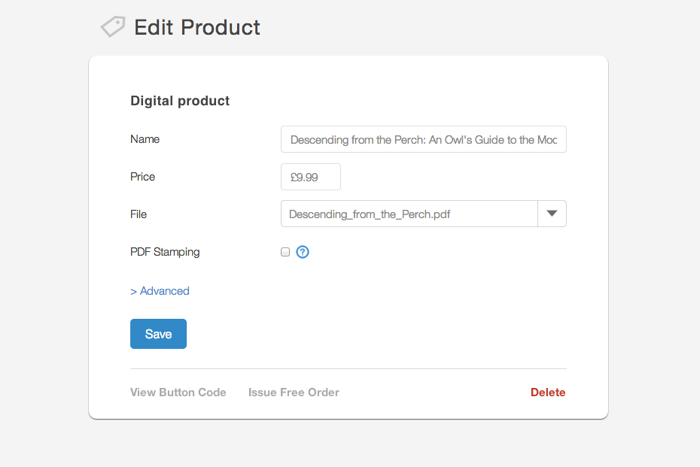Open the PDF Stamping help question mark
The height and width of the screenshot is (467, 700).
[x=303, y=252]
